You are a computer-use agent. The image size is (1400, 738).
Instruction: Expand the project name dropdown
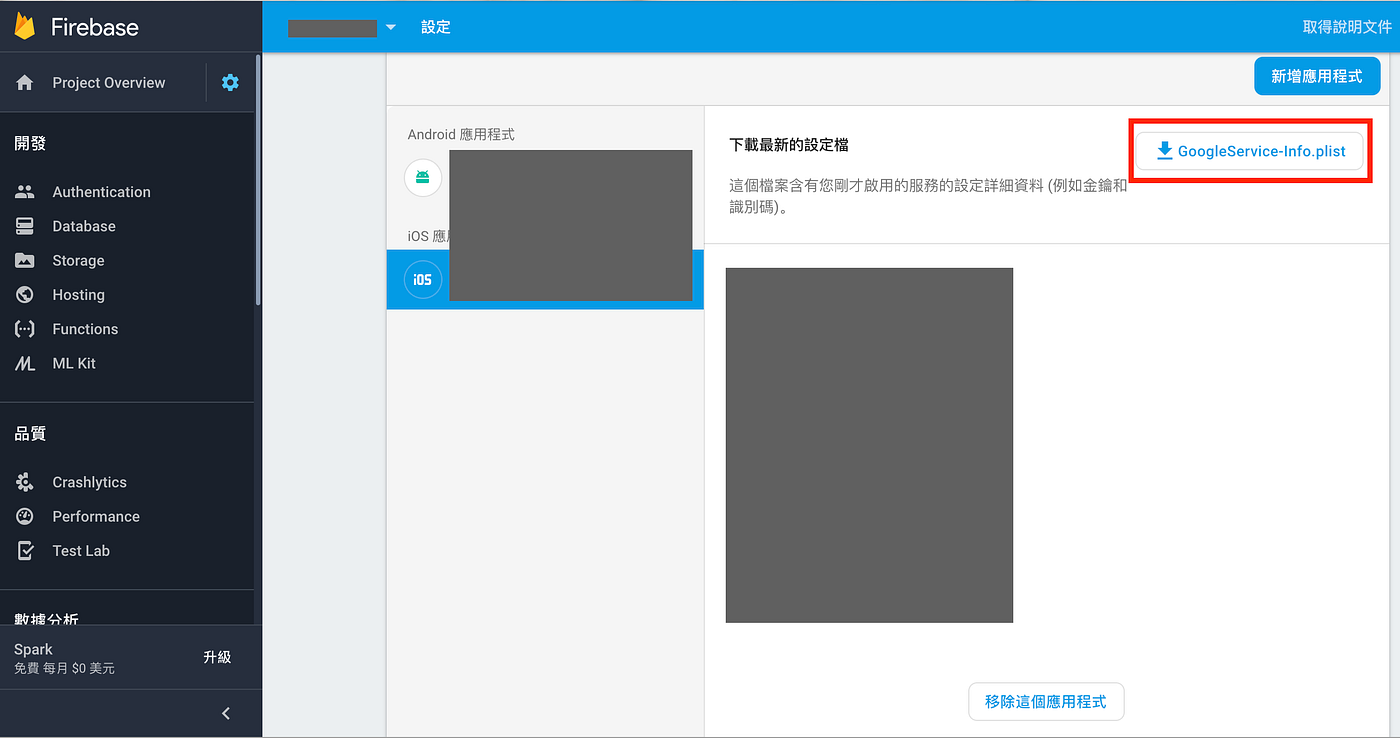click(390, 27)
